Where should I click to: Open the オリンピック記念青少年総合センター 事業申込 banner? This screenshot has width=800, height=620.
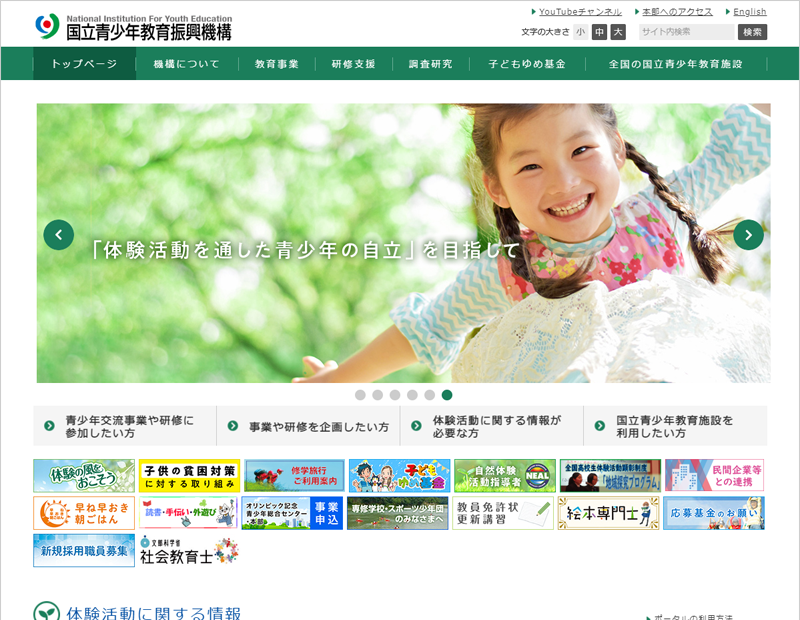pos(292,513)
